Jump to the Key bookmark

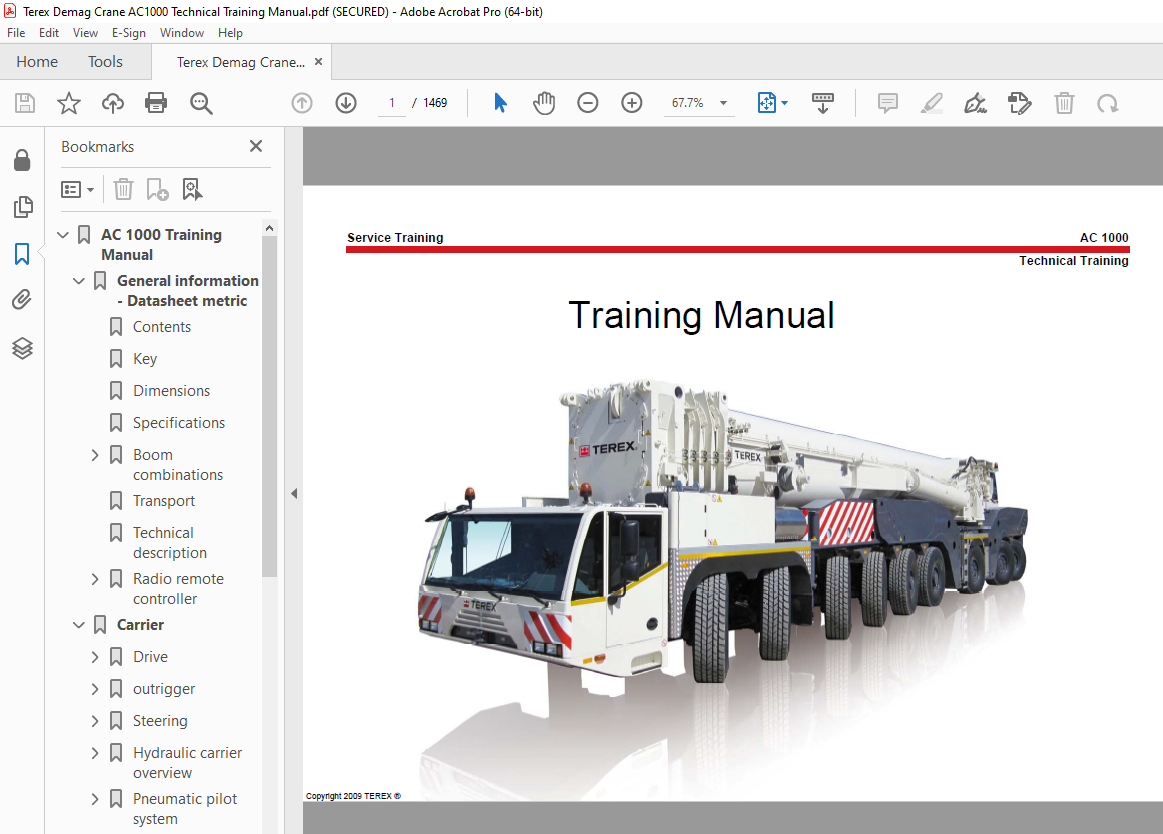coord(145,359)
